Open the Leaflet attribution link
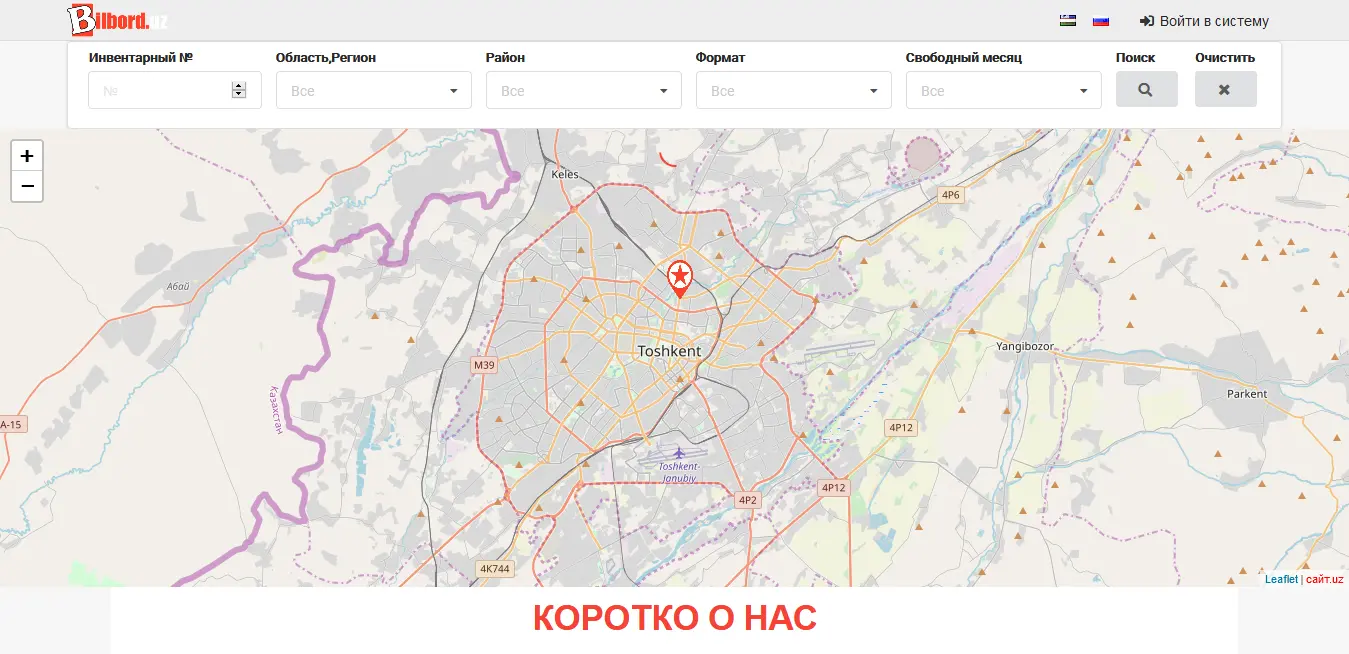The width and height of the screenshot is (1349, 654). coord(1281,579)
